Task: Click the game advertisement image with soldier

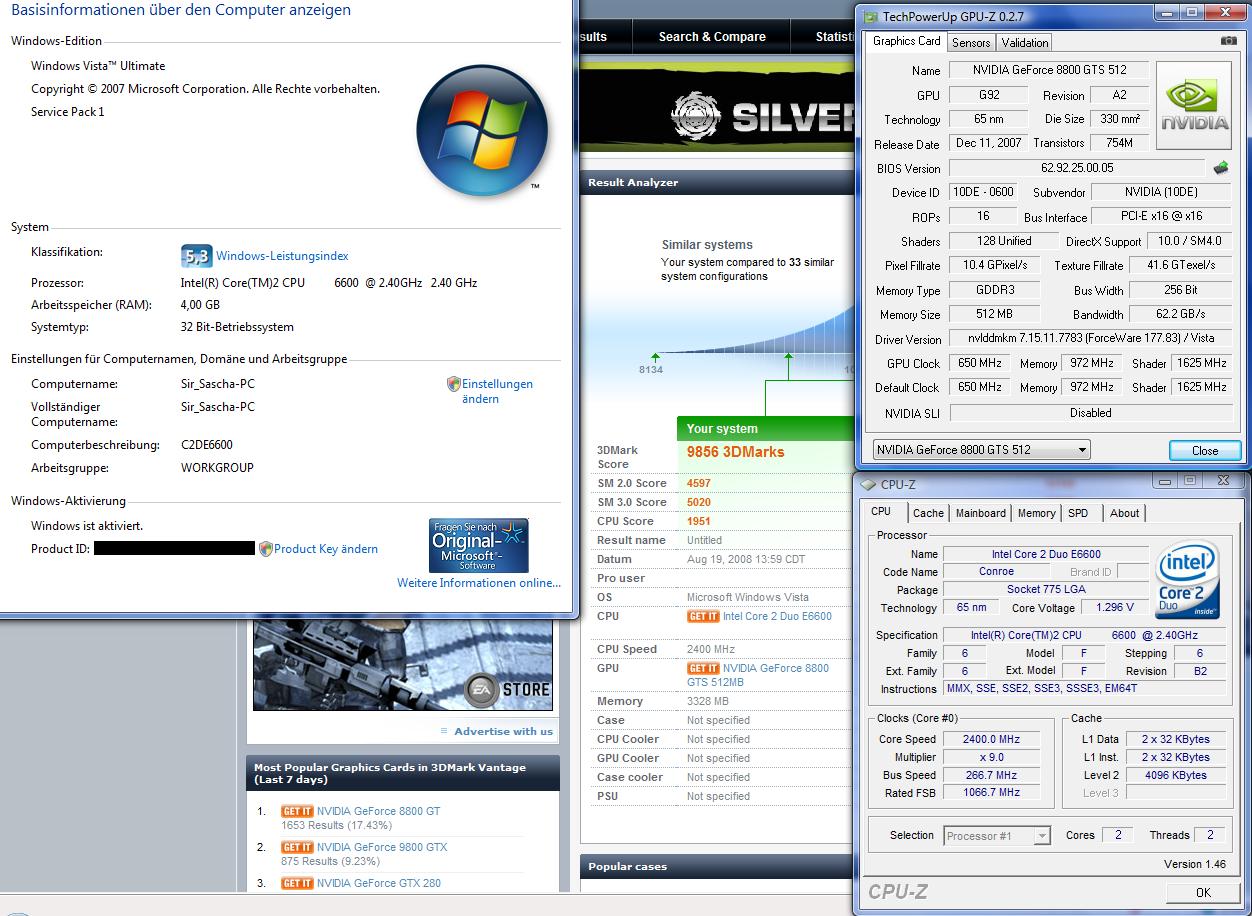Action: click(402, 665)
